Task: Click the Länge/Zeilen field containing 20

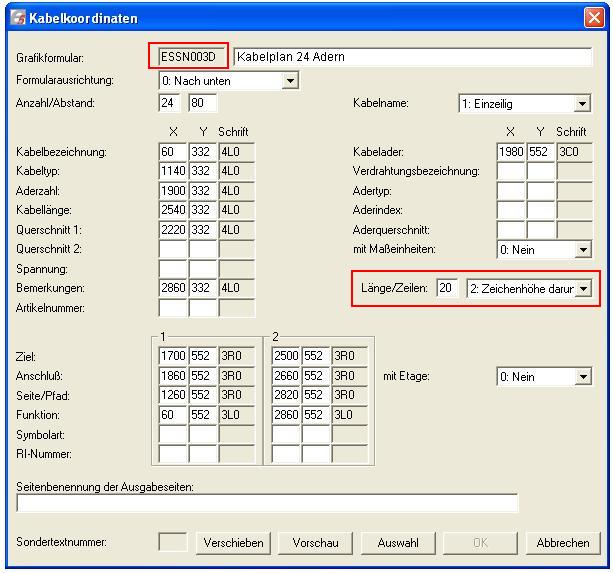Action: point(447,288)
